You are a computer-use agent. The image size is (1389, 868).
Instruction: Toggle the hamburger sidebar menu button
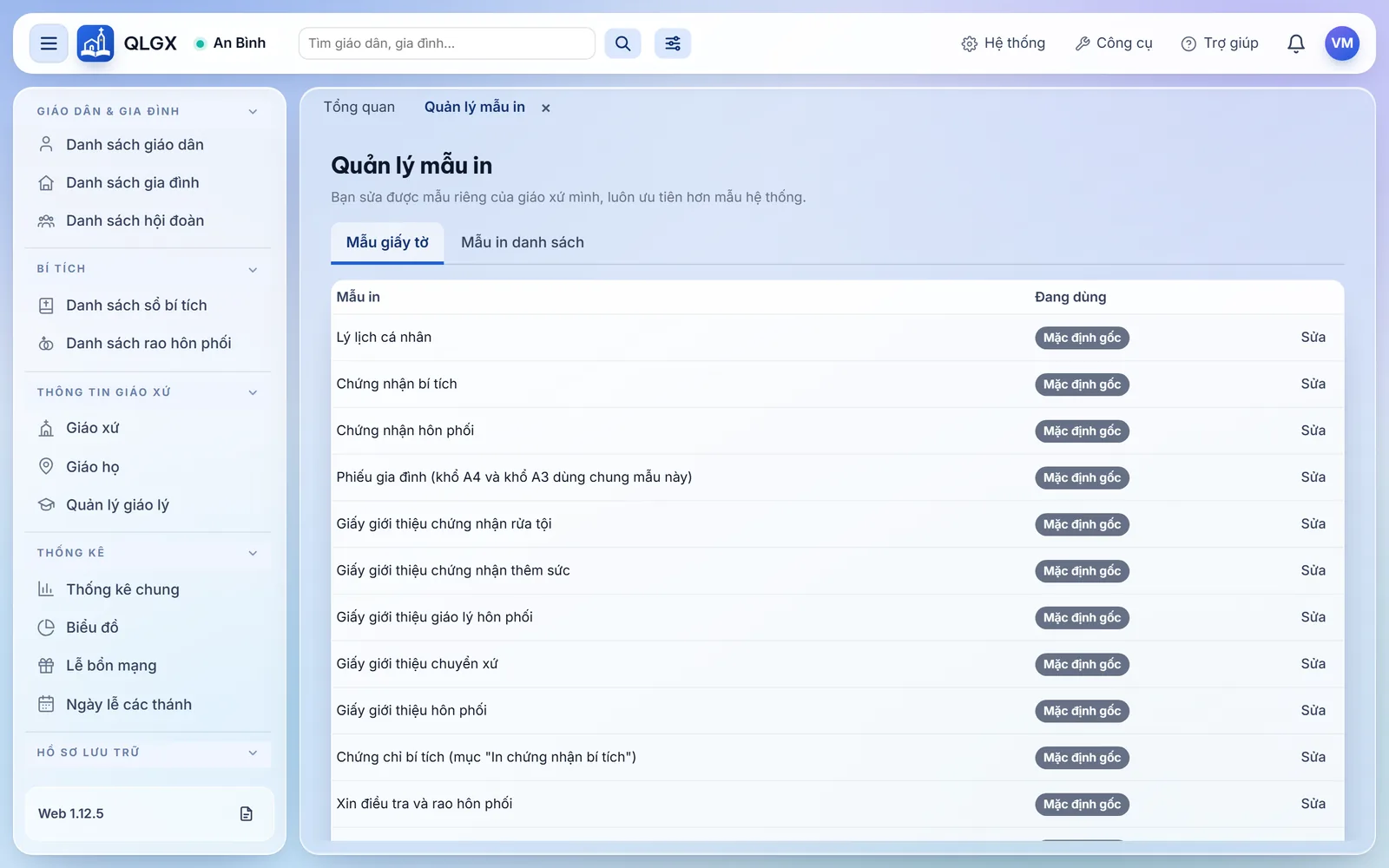click(x=49, y=43)
